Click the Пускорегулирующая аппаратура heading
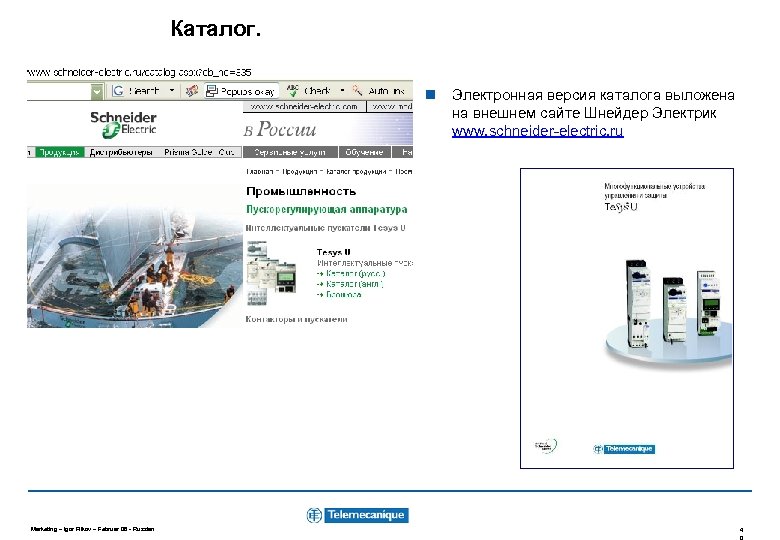Image resolution: width=780 pixels, height=540 pixels. click(x=326, y=209)
